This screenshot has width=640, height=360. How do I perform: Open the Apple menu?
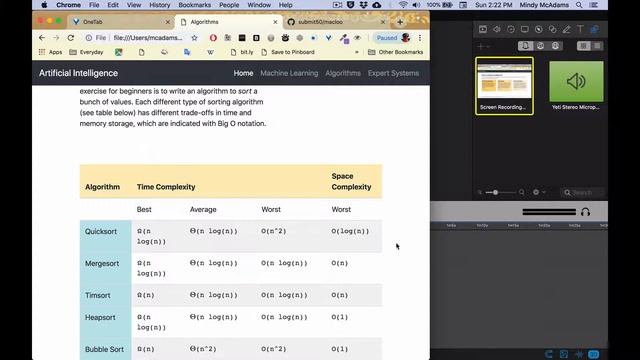(x=44, y=5)
